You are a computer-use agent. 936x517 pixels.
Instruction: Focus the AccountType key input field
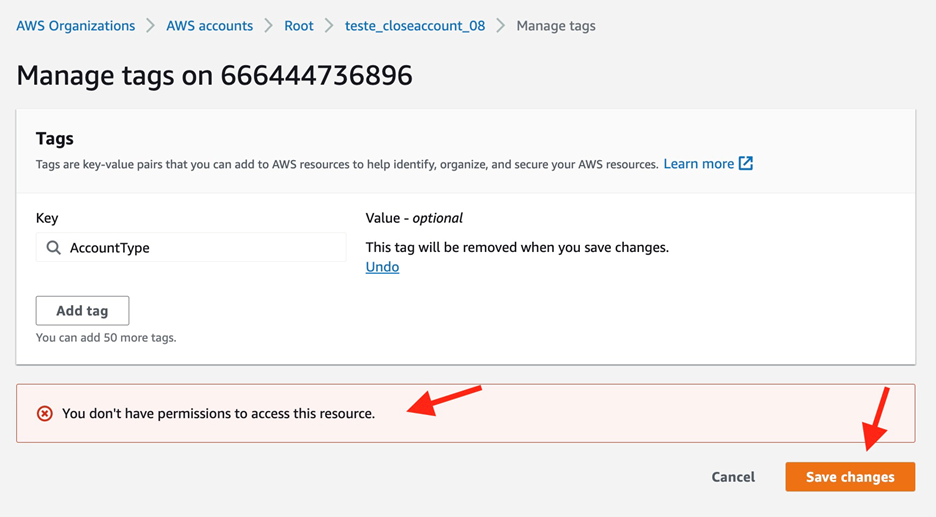[x=191, y=247]
